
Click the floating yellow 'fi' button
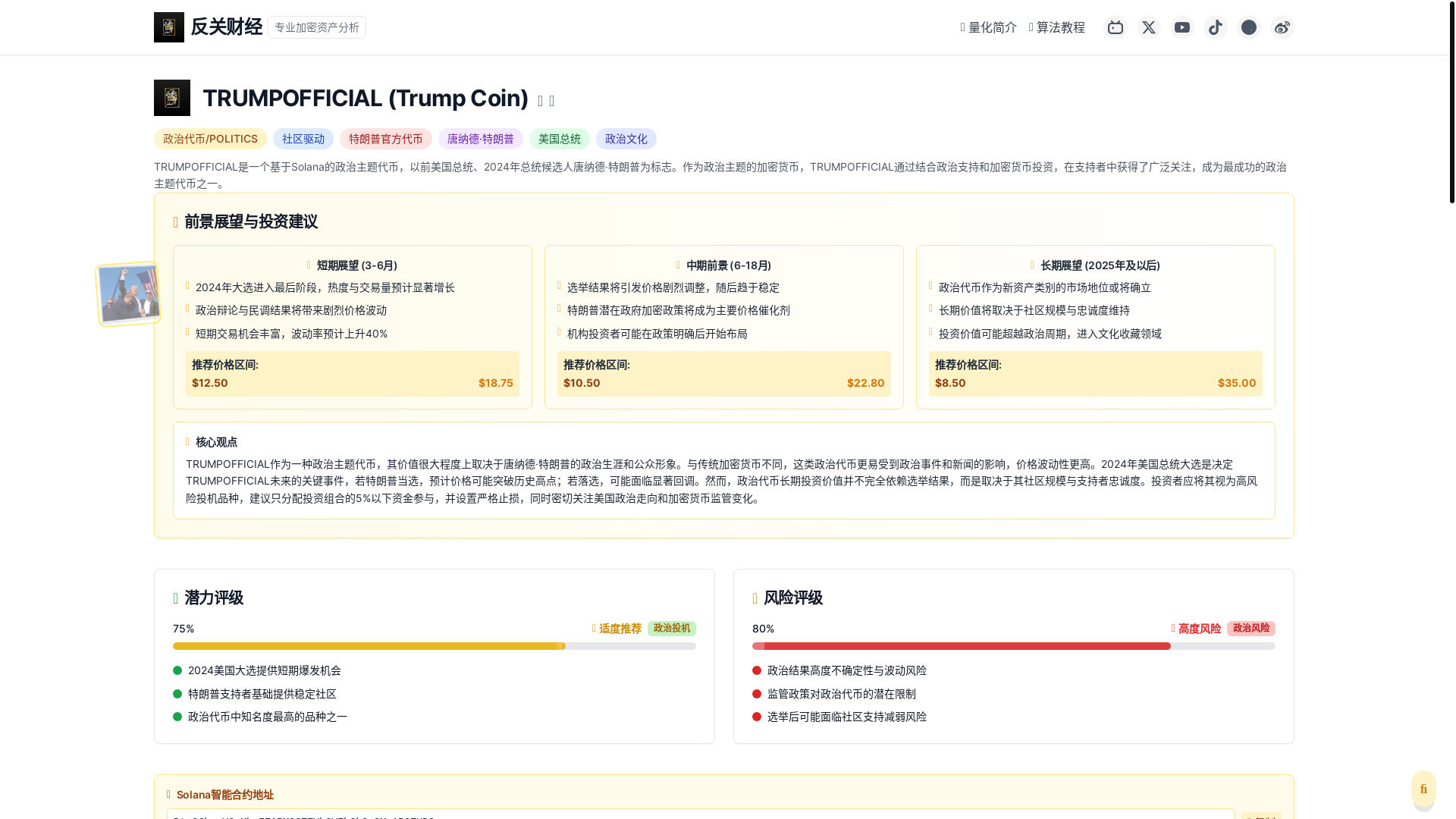[1423, 789]
